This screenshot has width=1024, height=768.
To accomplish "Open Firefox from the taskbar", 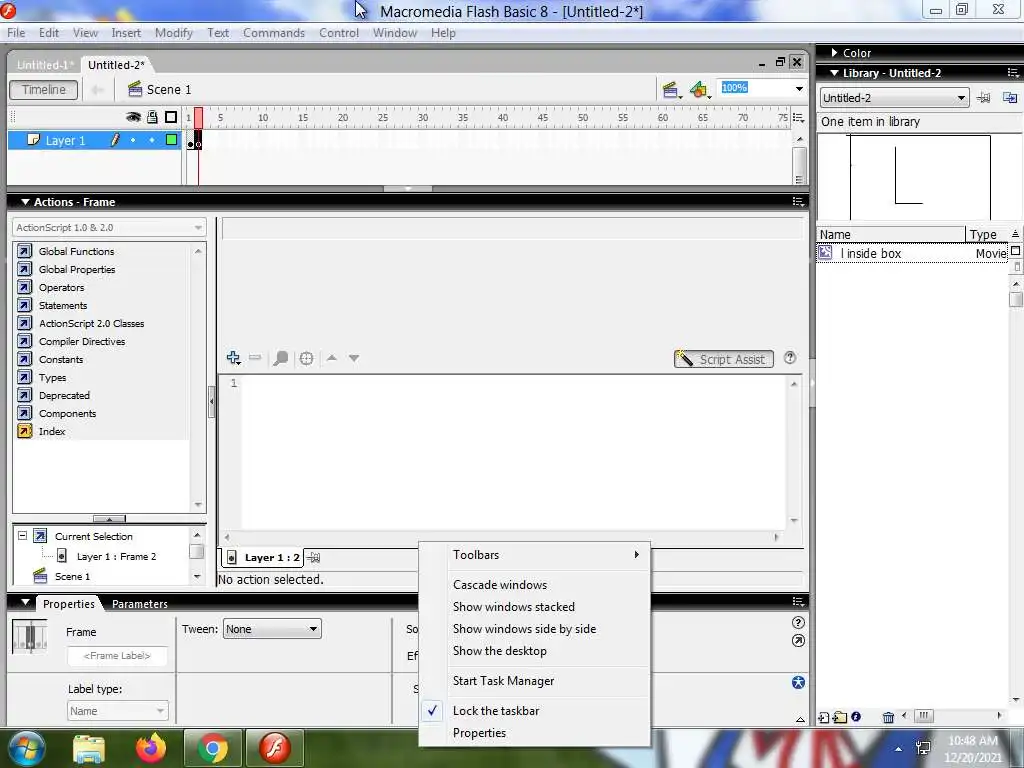I will coord(151,747).
